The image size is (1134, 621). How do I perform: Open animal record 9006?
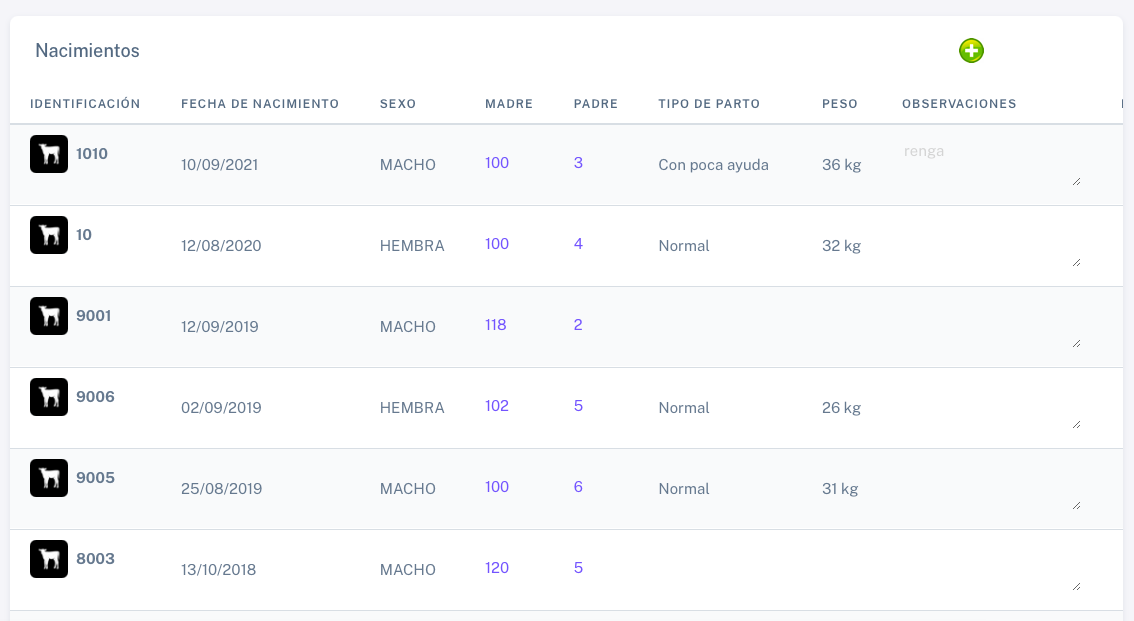click(95, 396)
